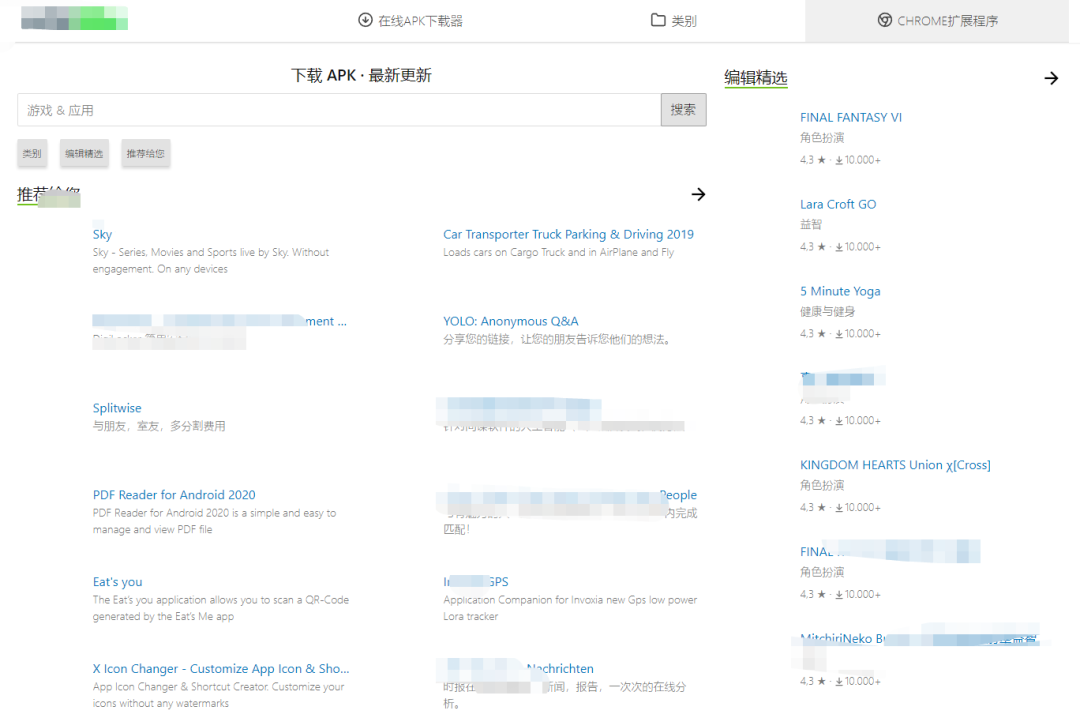The image size is (1080, 718).
Task: Select the 推荐给您 filter button
Action: 145,153
